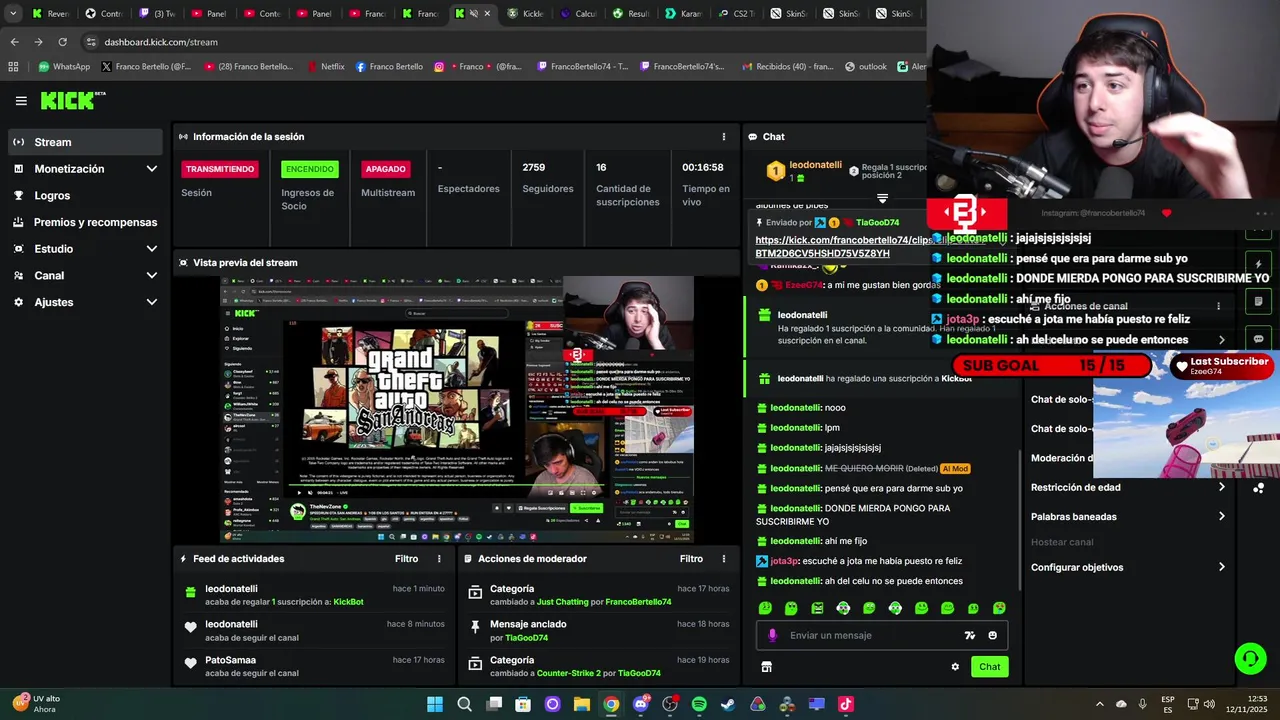The image size is (1280, 720).
Task: Expand the Estudio sidebar section
Action: pyautogui.click(x=152, y=249)
